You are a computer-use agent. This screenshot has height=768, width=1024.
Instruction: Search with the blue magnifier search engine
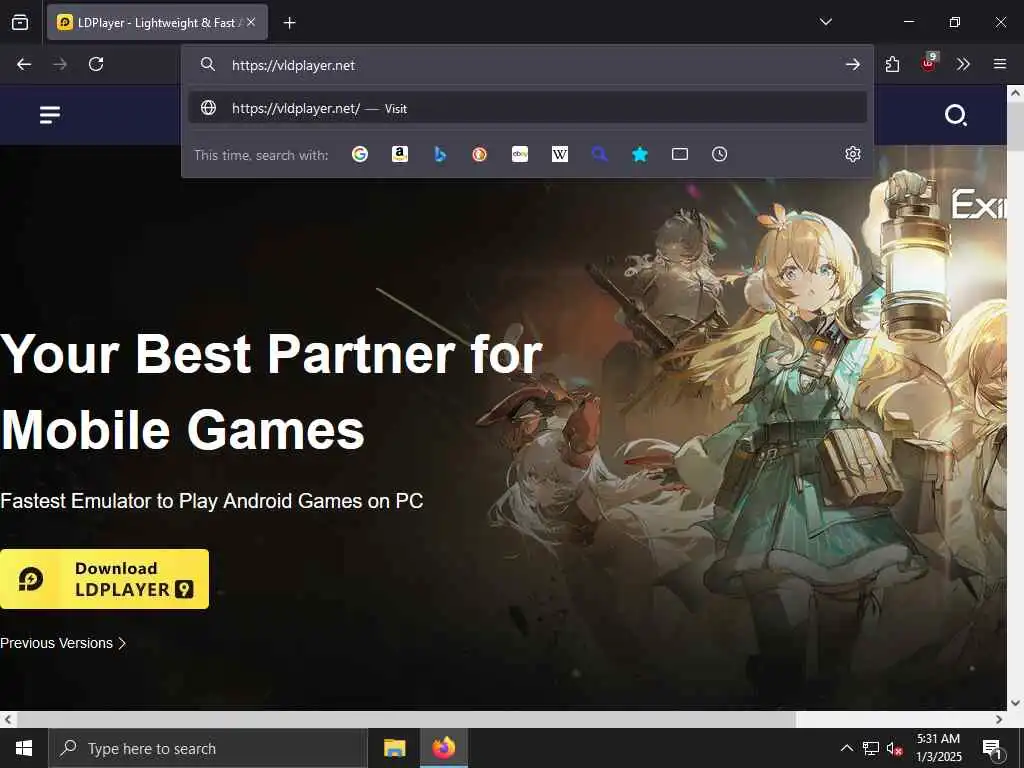[600, 154]
